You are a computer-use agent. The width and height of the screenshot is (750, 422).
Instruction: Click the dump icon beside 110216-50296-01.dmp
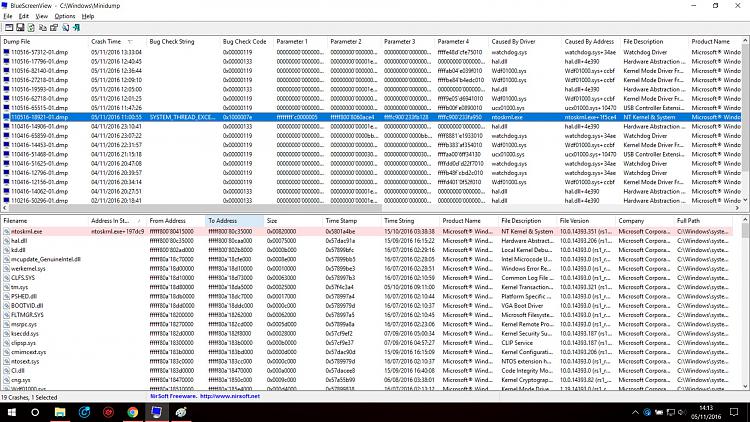point(6,200)
